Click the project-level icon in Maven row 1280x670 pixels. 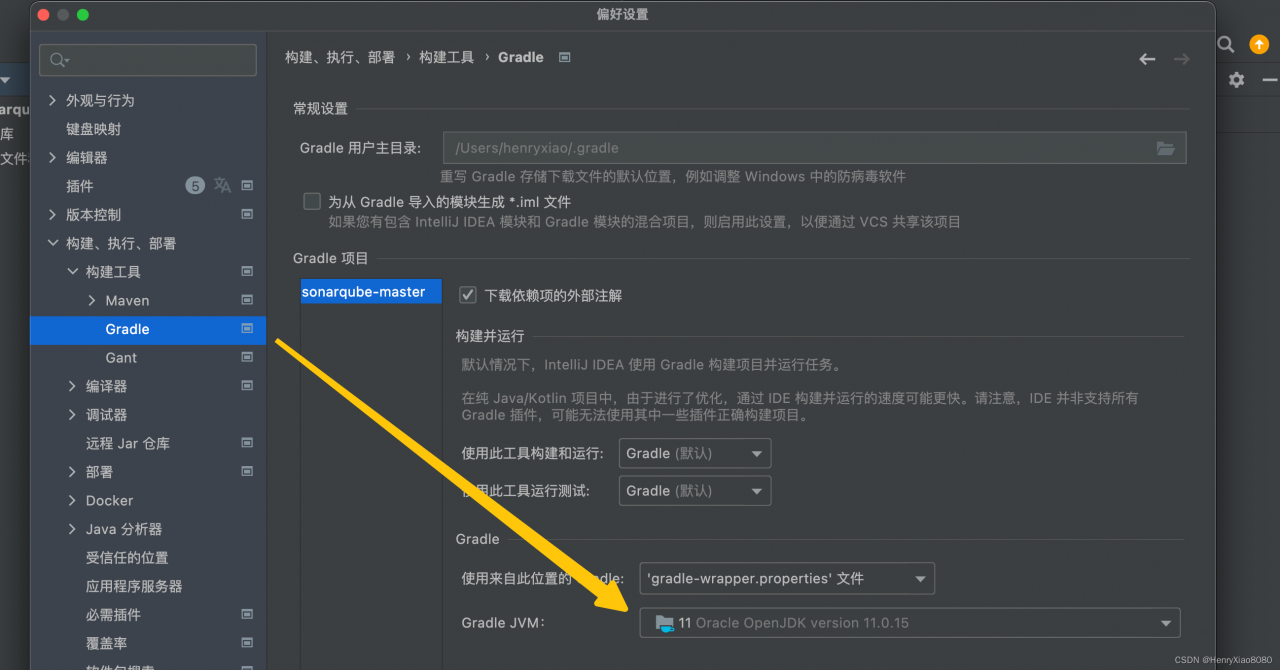tap(247, 300)
